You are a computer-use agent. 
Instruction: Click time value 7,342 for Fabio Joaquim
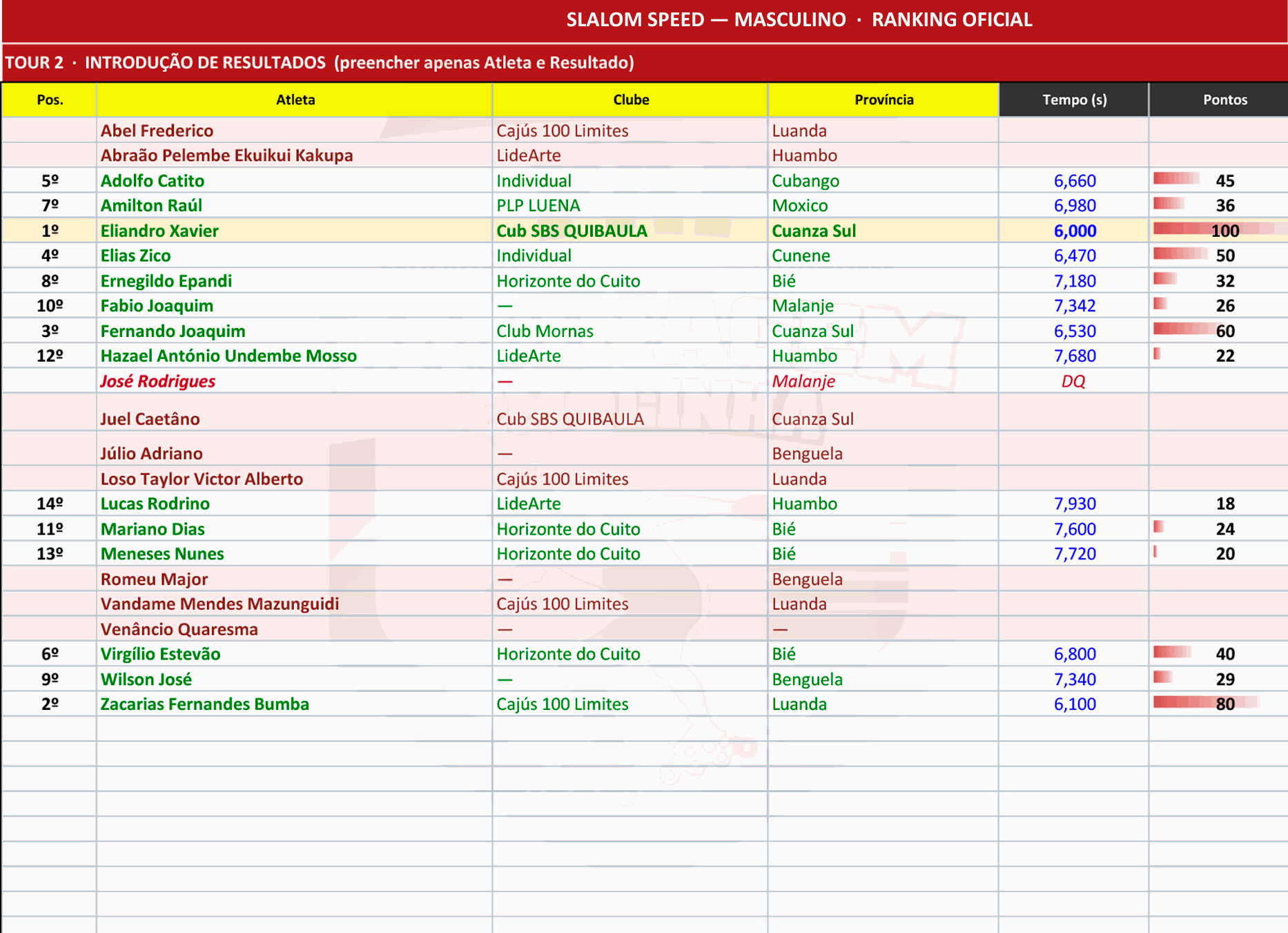point(1075,305)
